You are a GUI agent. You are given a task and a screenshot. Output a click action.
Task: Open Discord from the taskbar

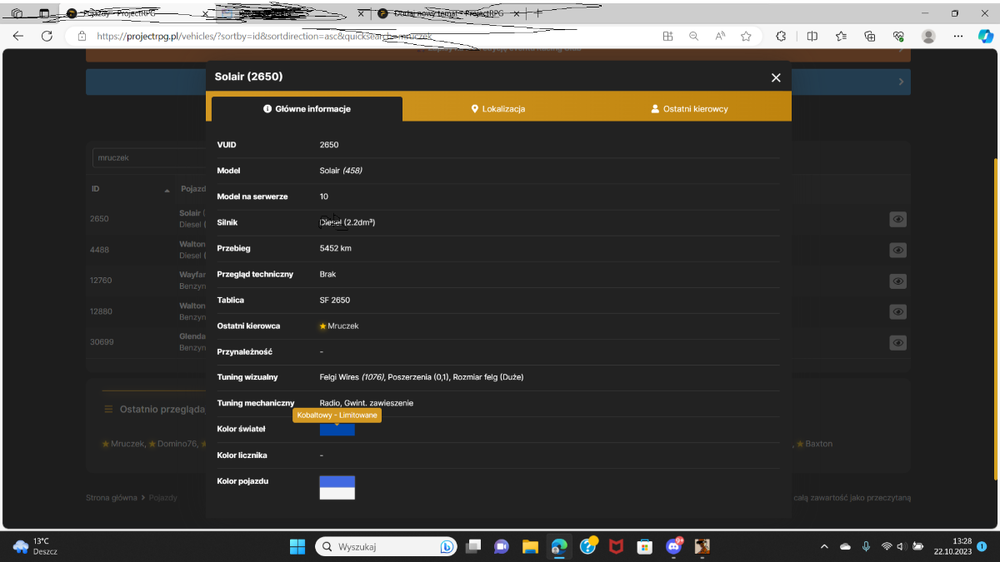673,547
